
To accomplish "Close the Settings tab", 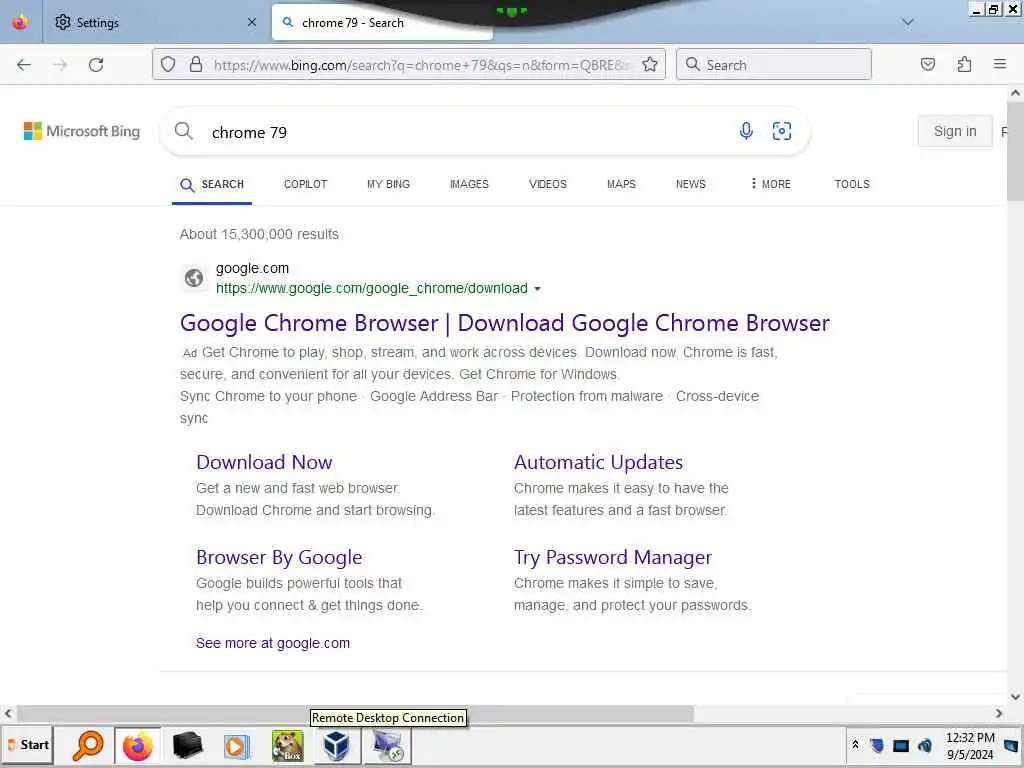I will coord(252,22).
